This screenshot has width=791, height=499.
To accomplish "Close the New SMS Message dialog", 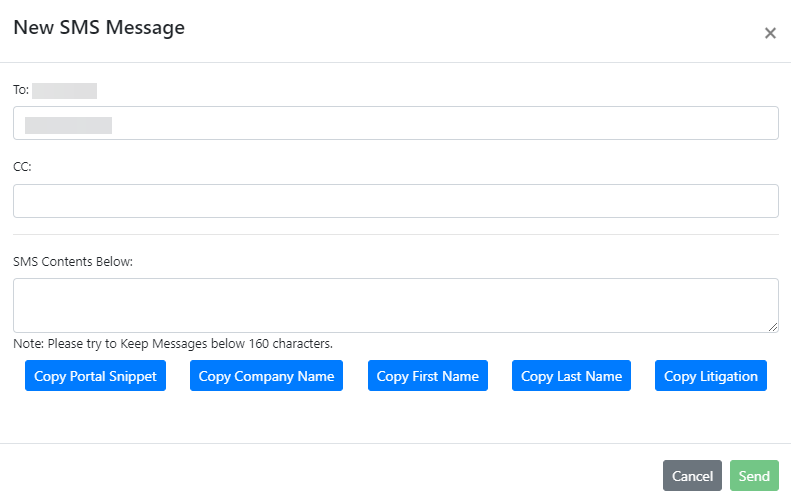I will tap(770, 33).
